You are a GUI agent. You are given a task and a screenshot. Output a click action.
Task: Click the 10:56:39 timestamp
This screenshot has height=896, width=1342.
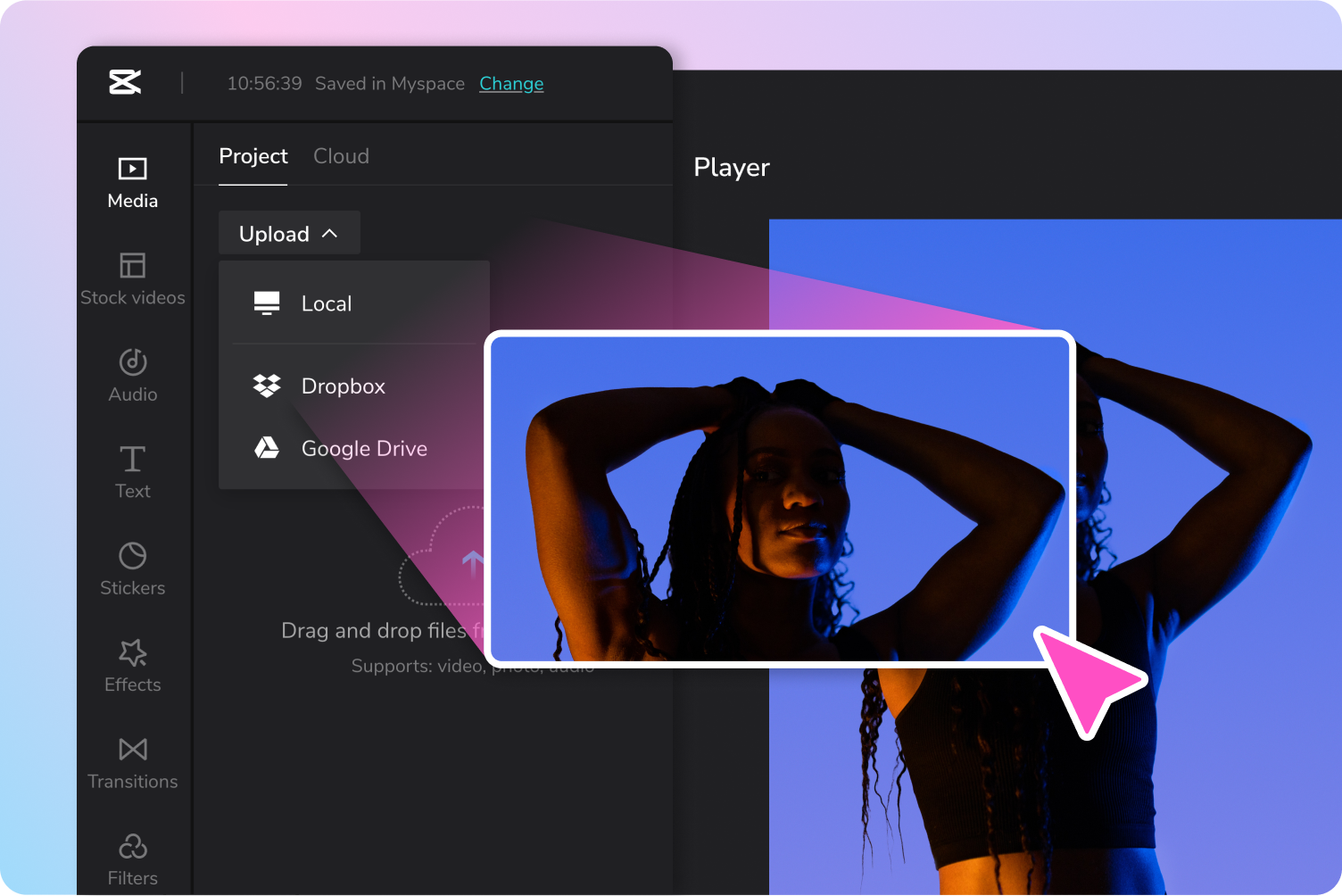264,83
